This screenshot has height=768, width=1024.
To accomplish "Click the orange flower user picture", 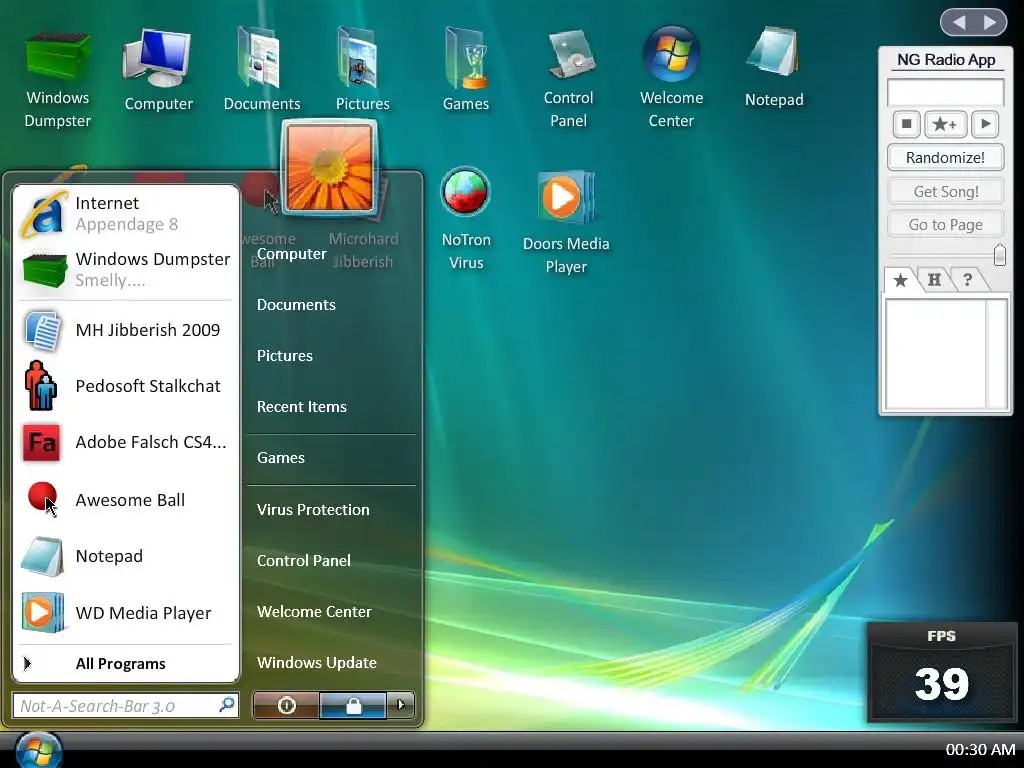I will pos(330,167).
